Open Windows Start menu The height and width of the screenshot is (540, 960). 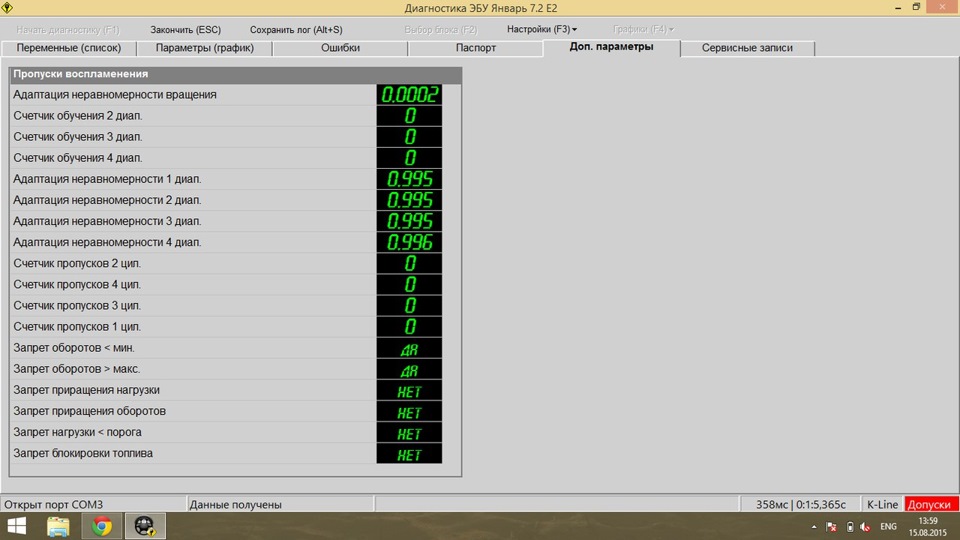18,526
